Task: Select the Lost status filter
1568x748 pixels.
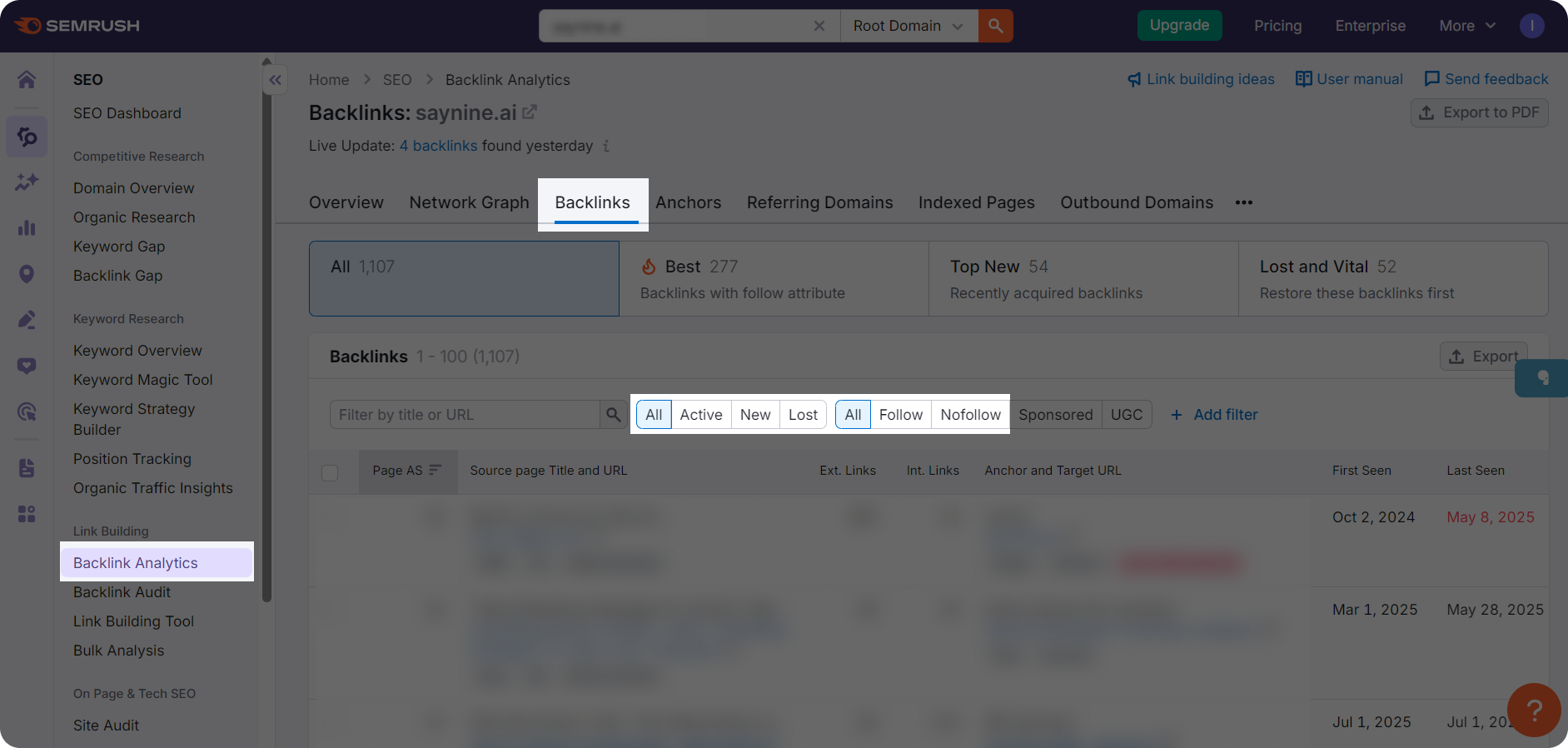Action: tap(803, 415)
